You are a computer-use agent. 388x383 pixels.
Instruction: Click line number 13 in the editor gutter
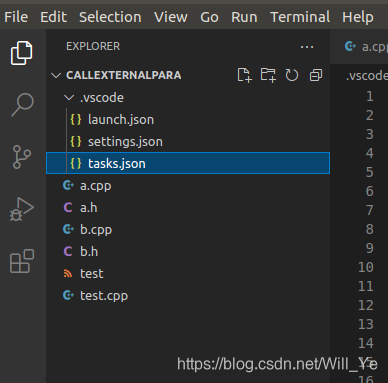point(366,324)
